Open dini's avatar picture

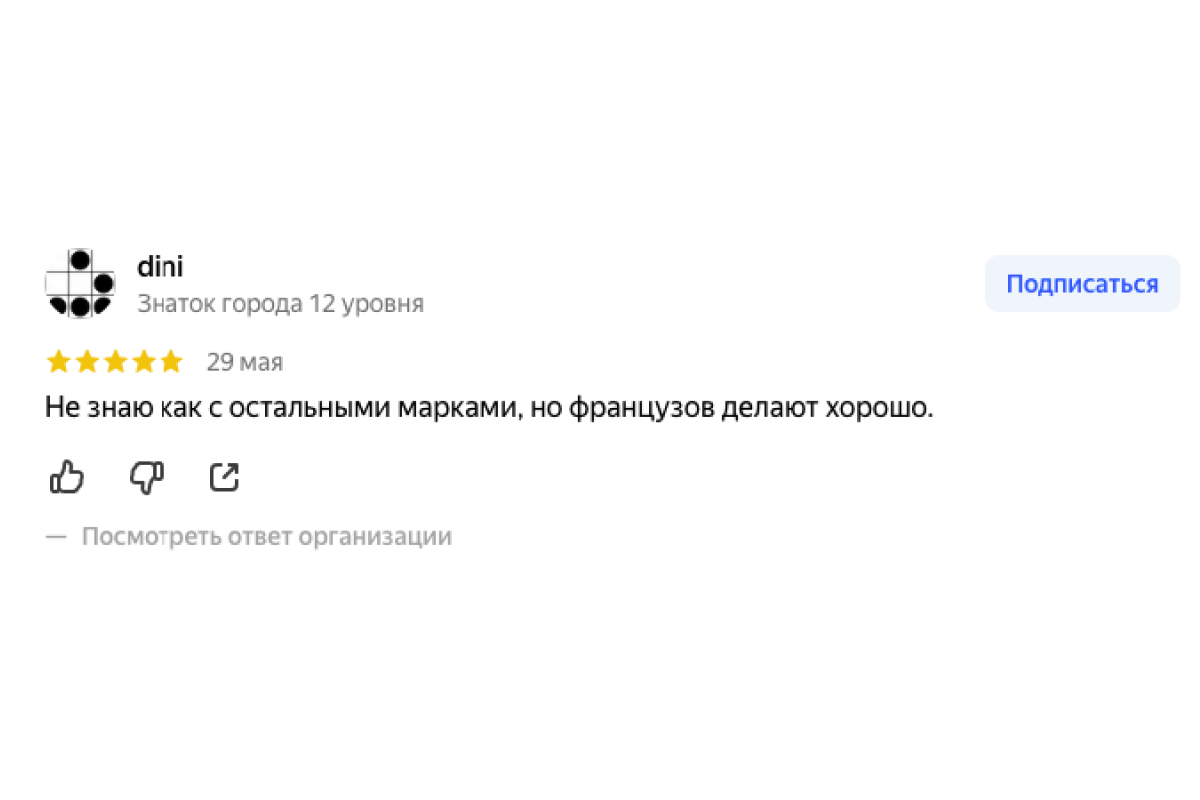coord(80,283)
